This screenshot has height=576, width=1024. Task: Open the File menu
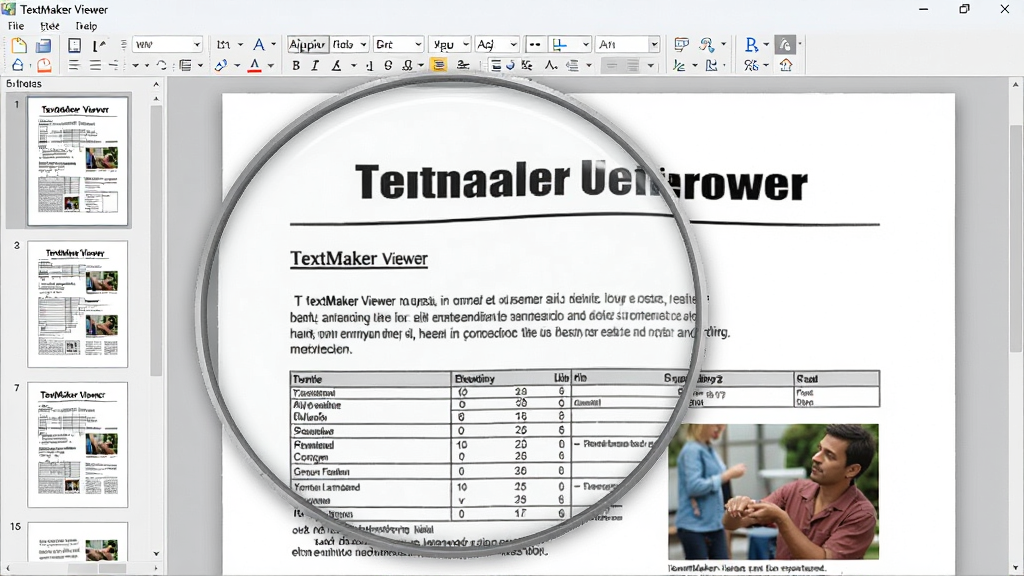coord(16,26)
